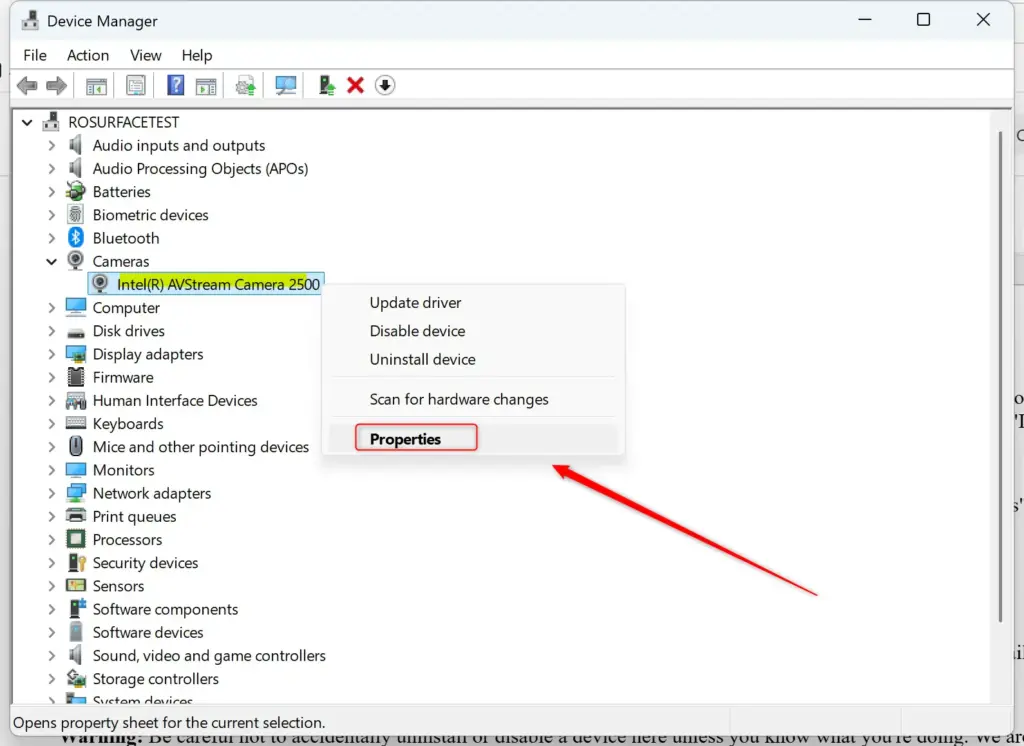The image size is (1024, 746).
Task: Select the Network adapters label
Action: (x=152, y=493)
